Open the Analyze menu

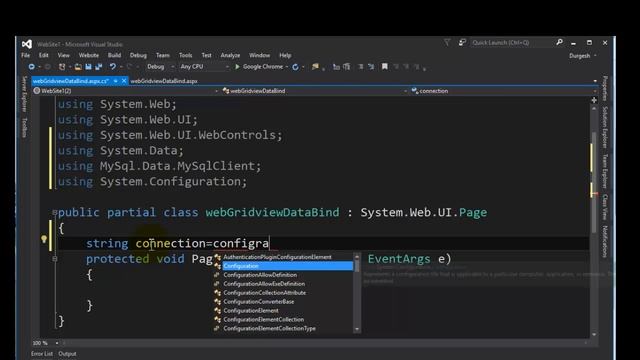click(230, 55)
